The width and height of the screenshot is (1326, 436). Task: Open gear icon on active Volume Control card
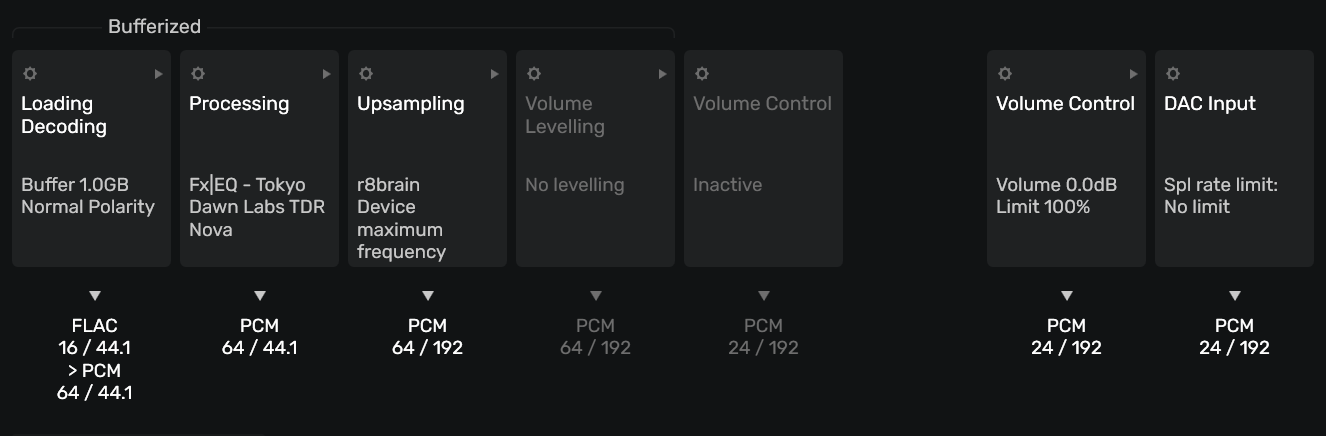click(1005, 74)
